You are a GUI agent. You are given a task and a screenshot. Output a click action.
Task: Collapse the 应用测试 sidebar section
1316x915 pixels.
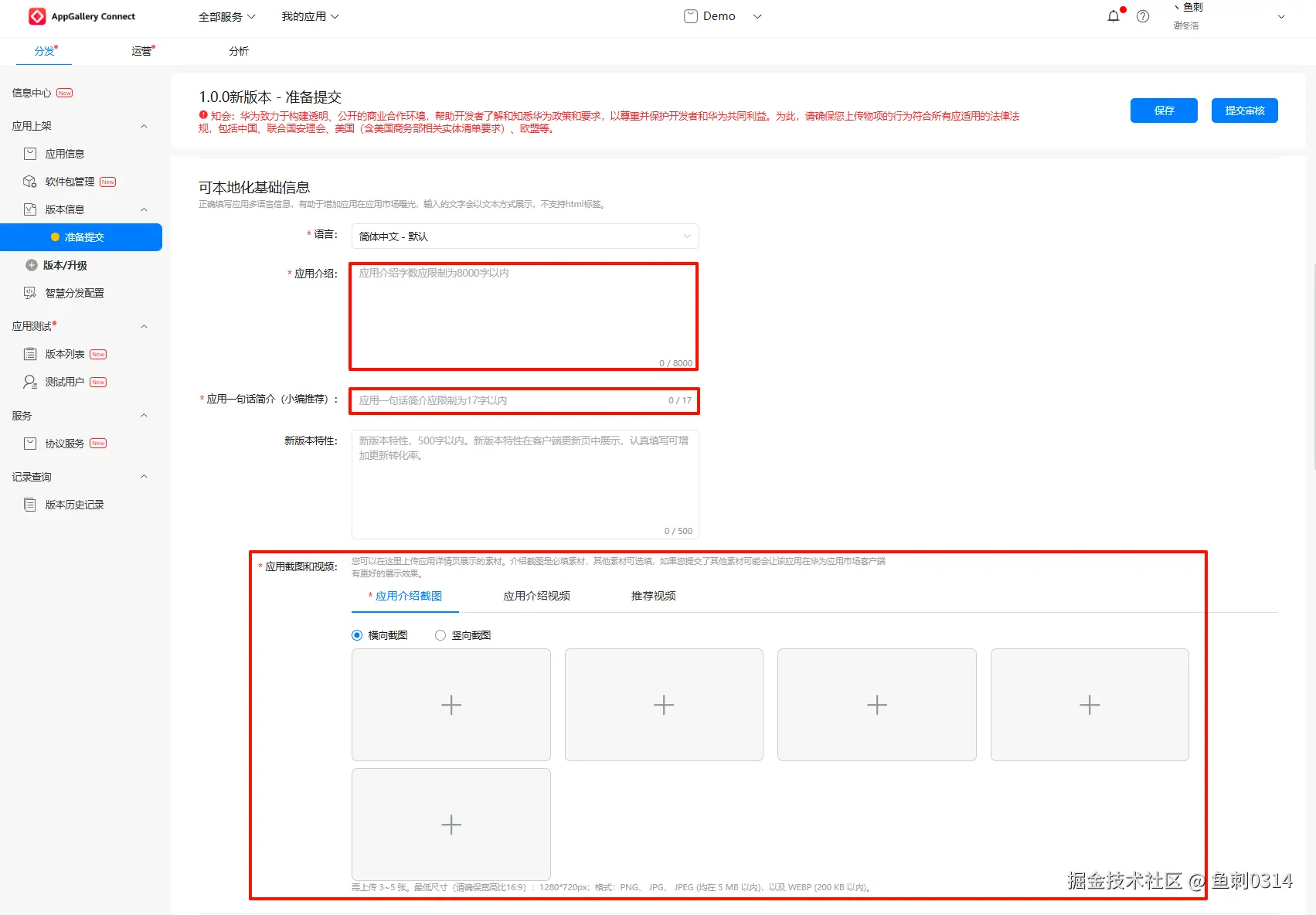(144, 326)
